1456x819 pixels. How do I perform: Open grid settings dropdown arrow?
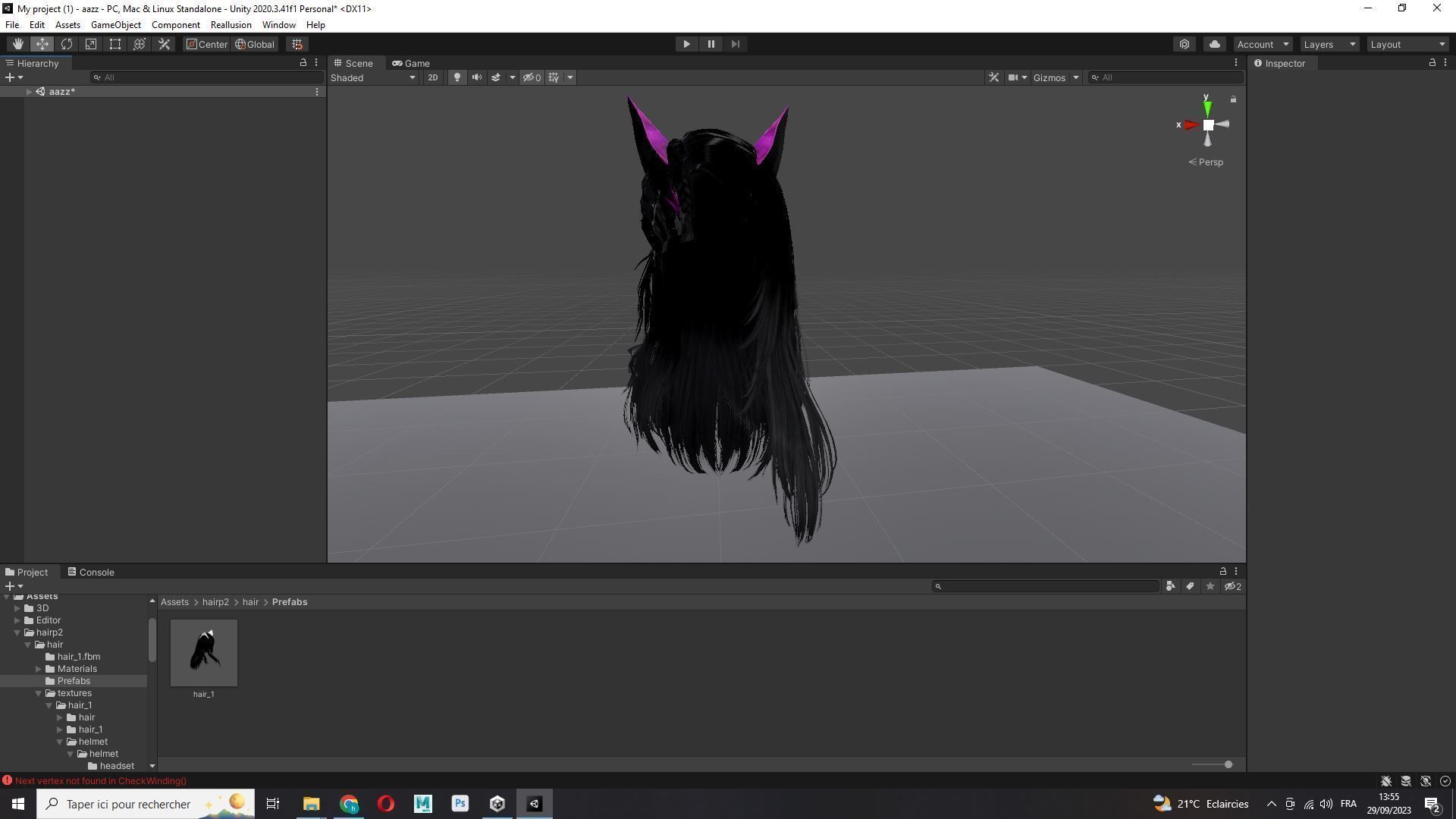570,77
